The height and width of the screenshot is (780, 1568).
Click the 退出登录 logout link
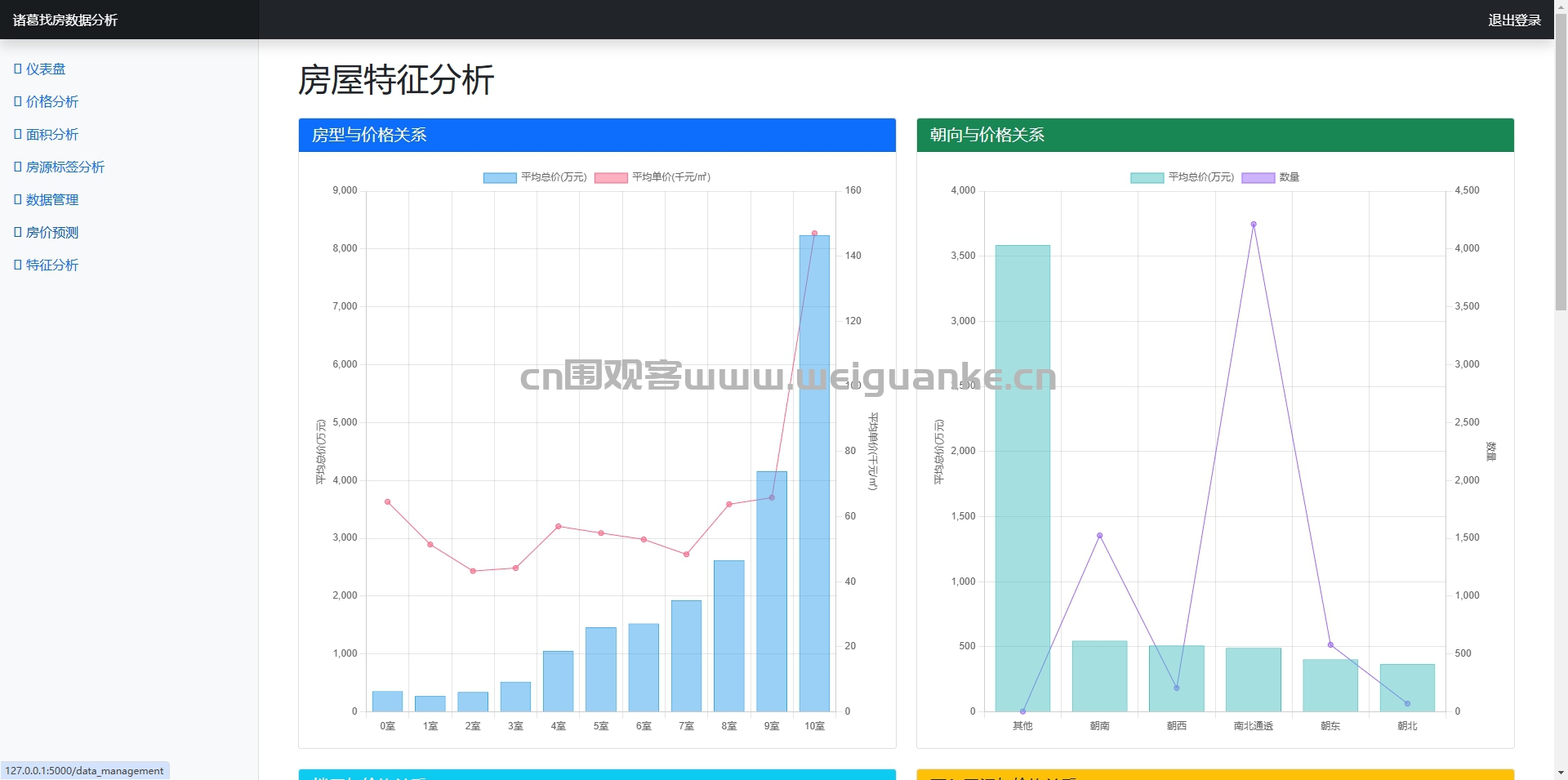coord(1514,20)
